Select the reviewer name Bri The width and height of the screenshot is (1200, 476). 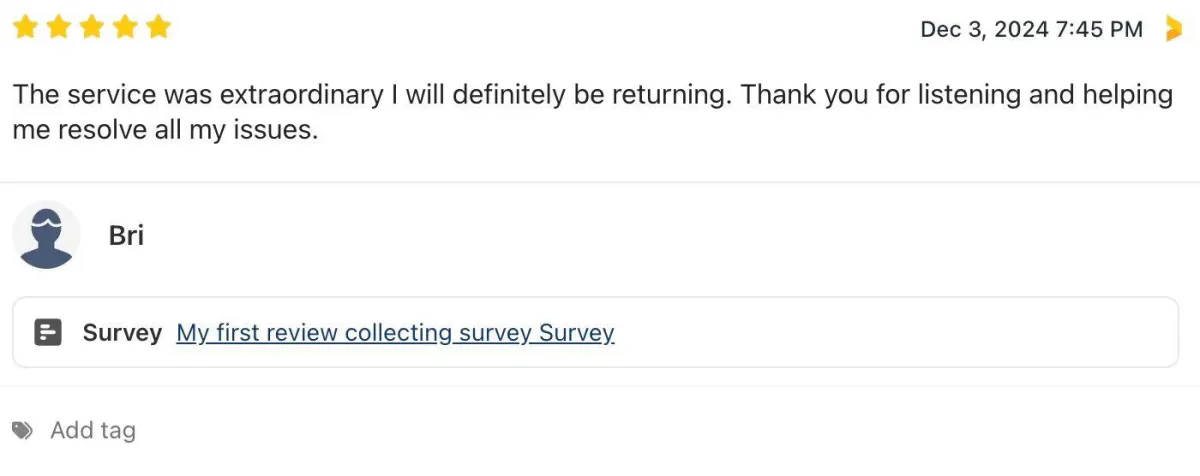[x=126, y=236]
